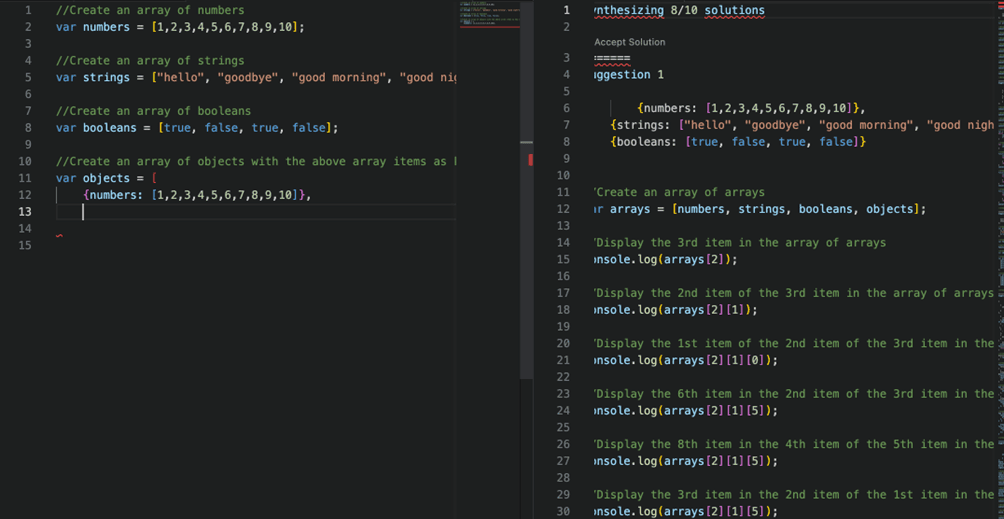Image resolution: width=1004 pixels, height=519 pixels.
Task: Click the "console.log(arrays[2][1][0]);" line
Action: coord(686,360)
